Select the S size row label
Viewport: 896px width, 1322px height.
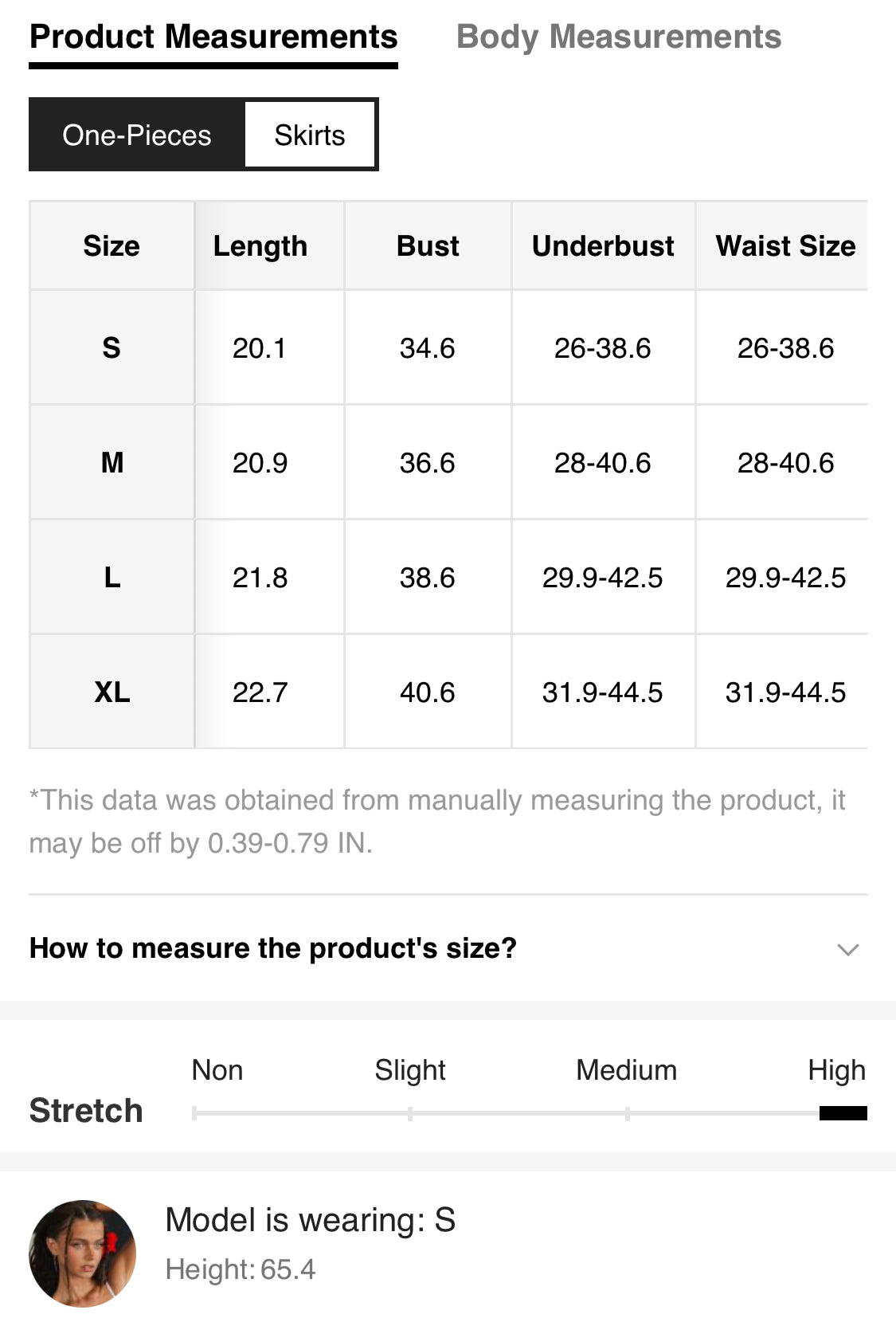tap(112, 348)
